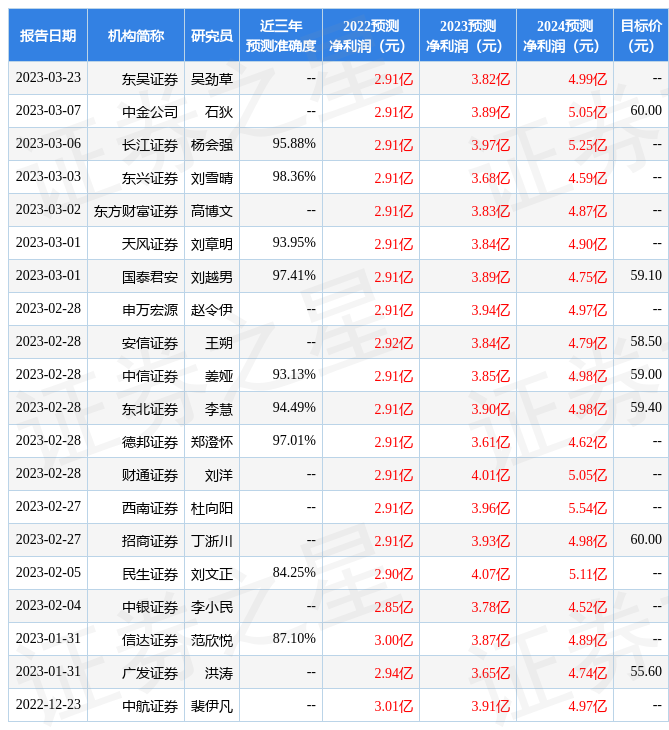The height and width of the screenshot is (730, 669).
Task: Click the 5.54亿 2024 profit value
Action: point(588,508)
